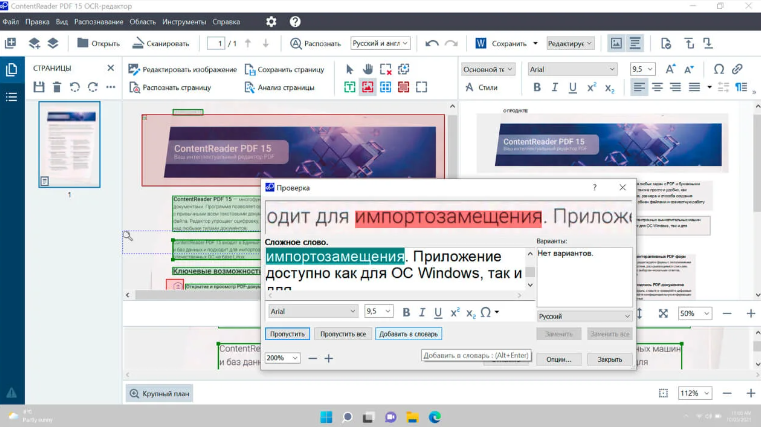Open the File menu

(x=10, y=21)
